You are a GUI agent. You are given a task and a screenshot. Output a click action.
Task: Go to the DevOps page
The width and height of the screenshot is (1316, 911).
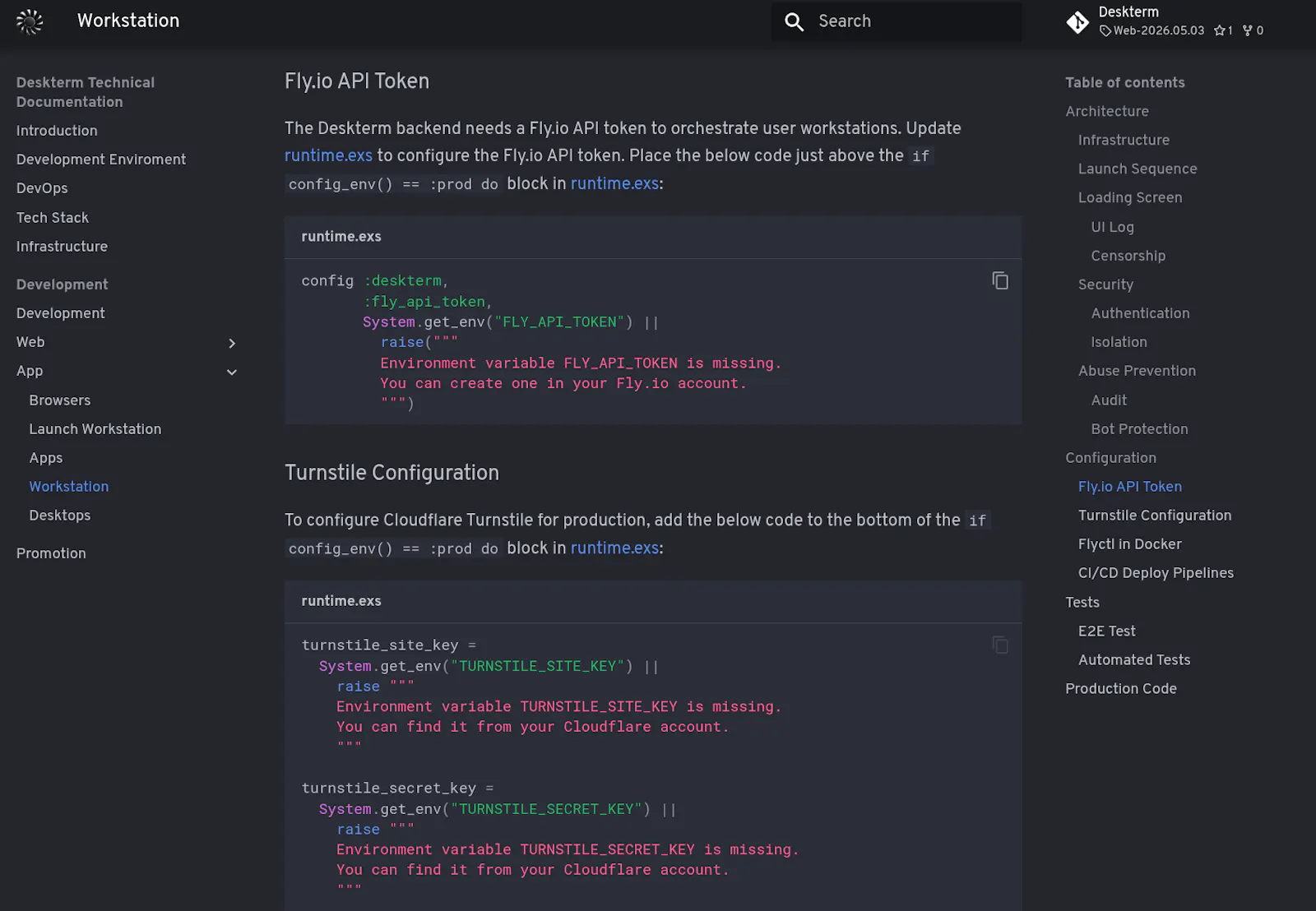click(x=42, y=188)
